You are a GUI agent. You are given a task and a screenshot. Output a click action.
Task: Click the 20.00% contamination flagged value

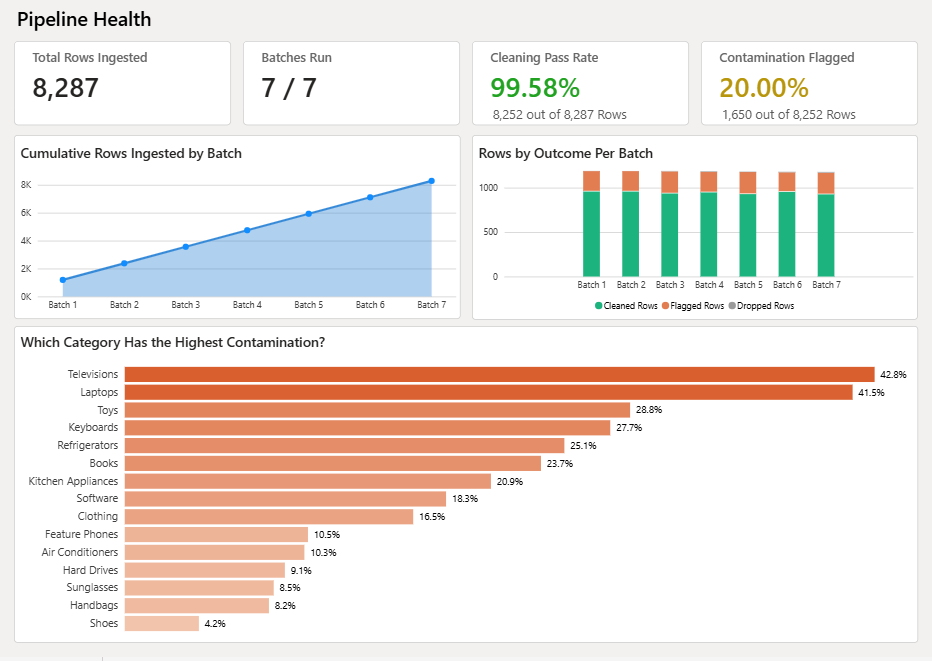tap(764, 88)
